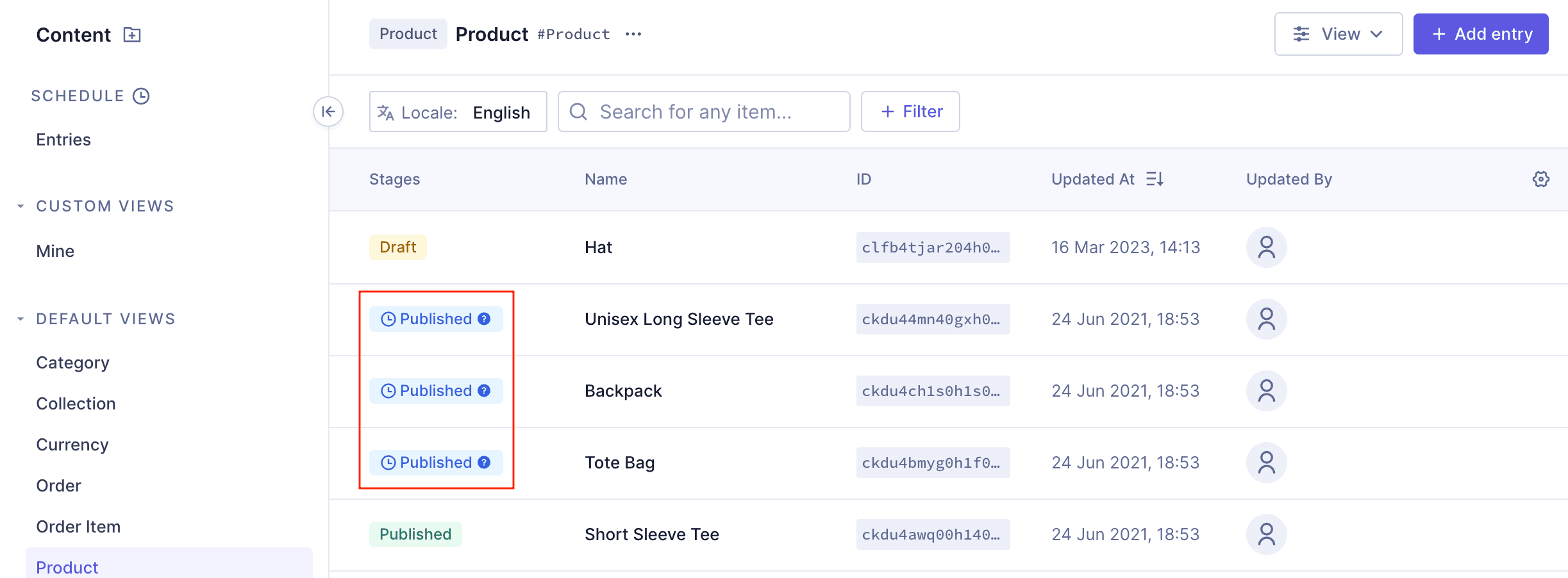This screenshot has width=1568, height=578.
Task: Click the column settings gear icon
Action: (1541, 179)
